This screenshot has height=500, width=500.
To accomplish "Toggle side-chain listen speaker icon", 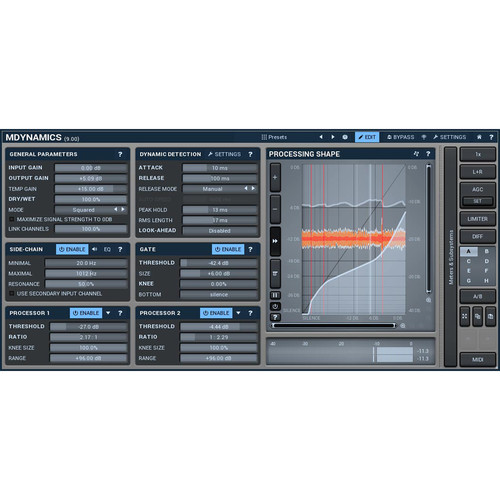I will point(95,249).
